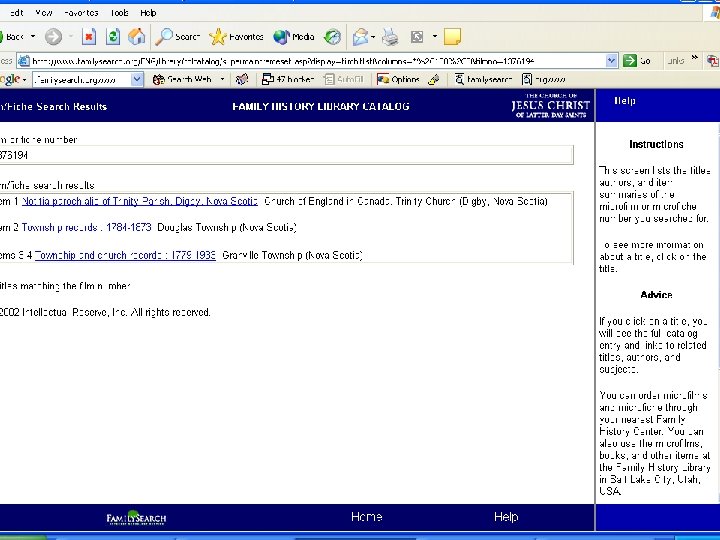Open Favorites star in the toolbar
Viewport: 720px width, 540px height.
tap(236, 37)
